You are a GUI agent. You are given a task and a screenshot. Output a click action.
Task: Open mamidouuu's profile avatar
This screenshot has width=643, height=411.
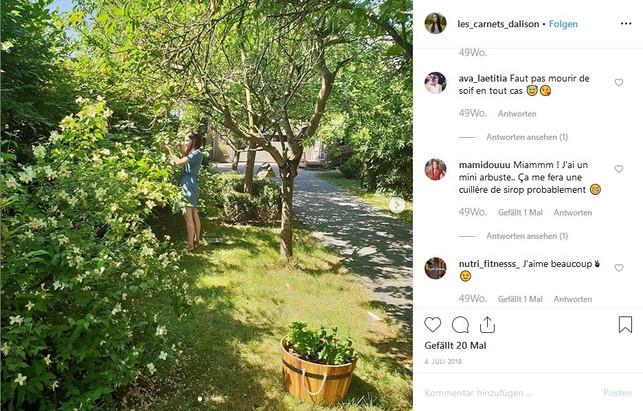point(435,169)
